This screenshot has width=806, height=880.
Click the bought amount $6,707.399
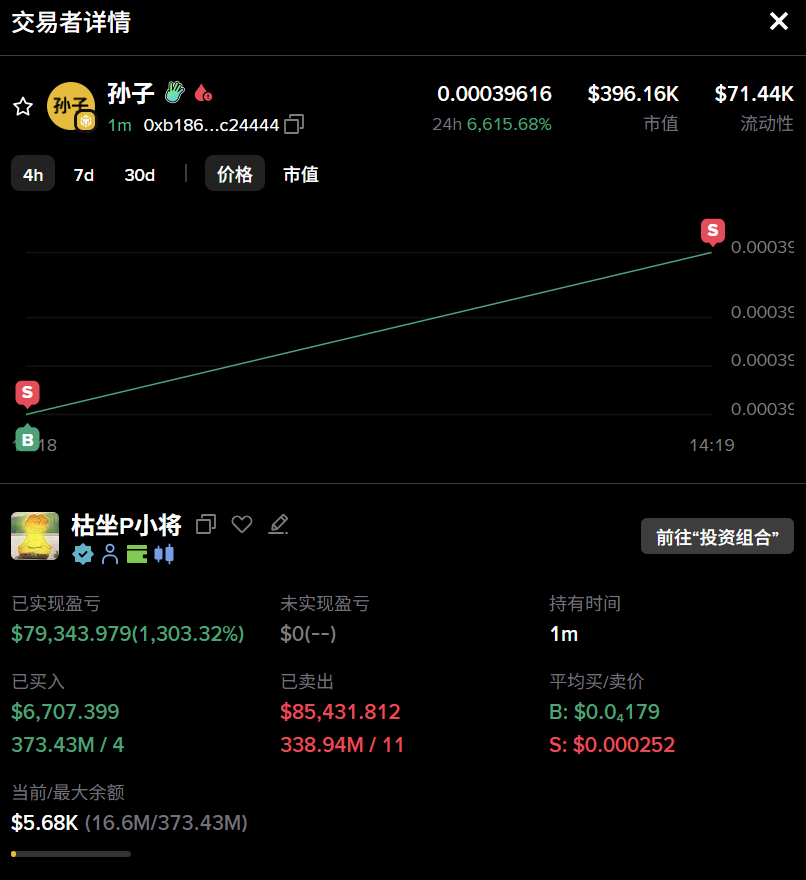point(65,712)
